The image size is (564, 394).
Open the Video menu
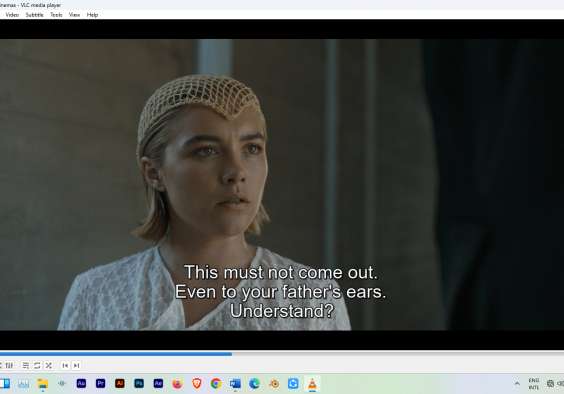click(12, 15)
